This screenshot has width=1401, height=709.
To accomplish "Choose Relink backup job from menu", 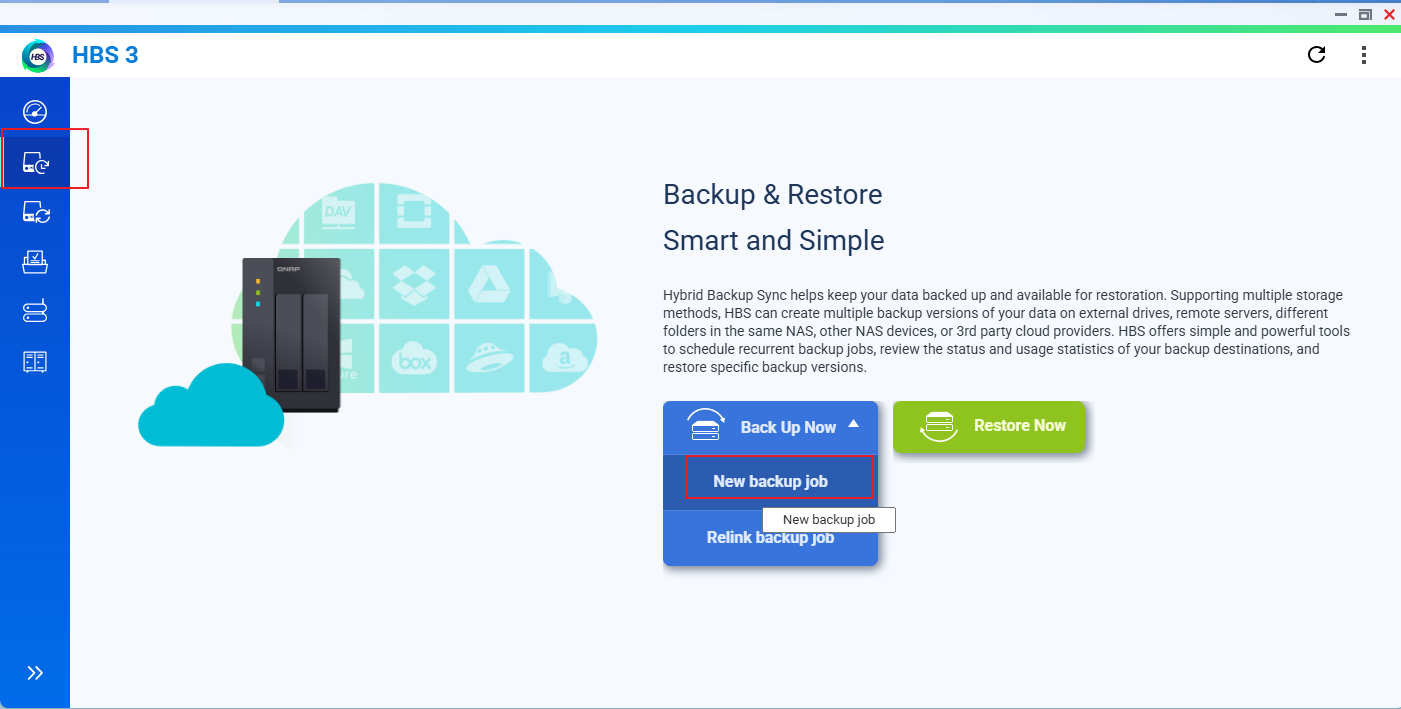I will coord(769,538).
